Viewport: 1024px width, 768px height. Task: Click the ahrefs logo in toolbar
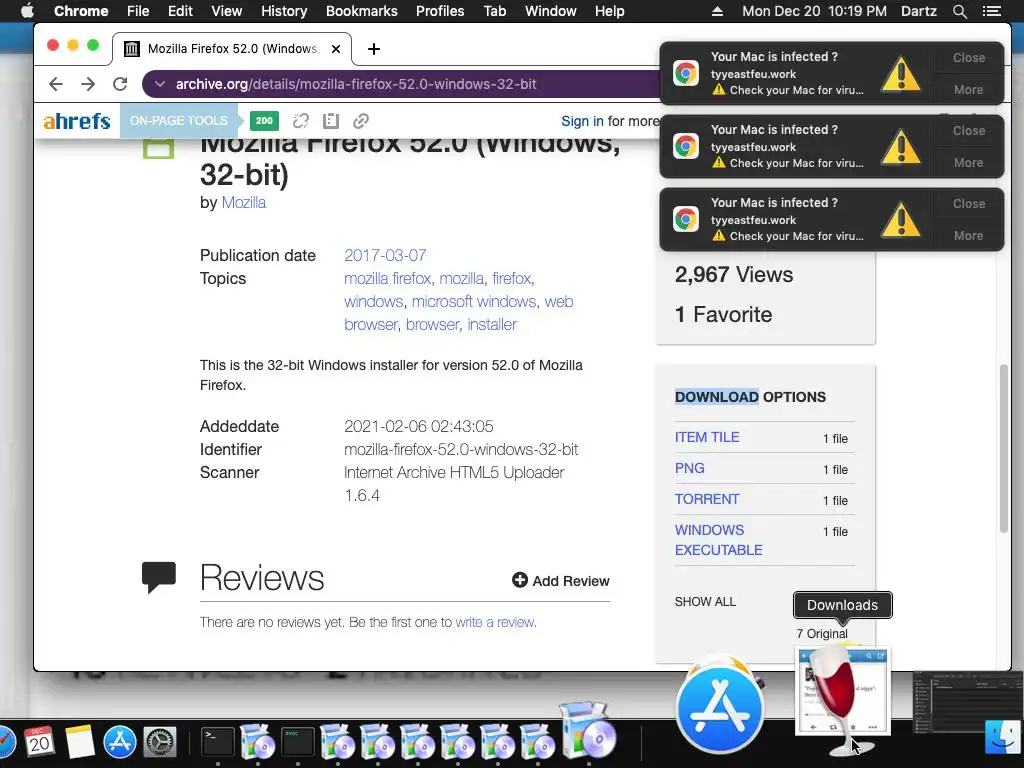click(x=76, y=121)
